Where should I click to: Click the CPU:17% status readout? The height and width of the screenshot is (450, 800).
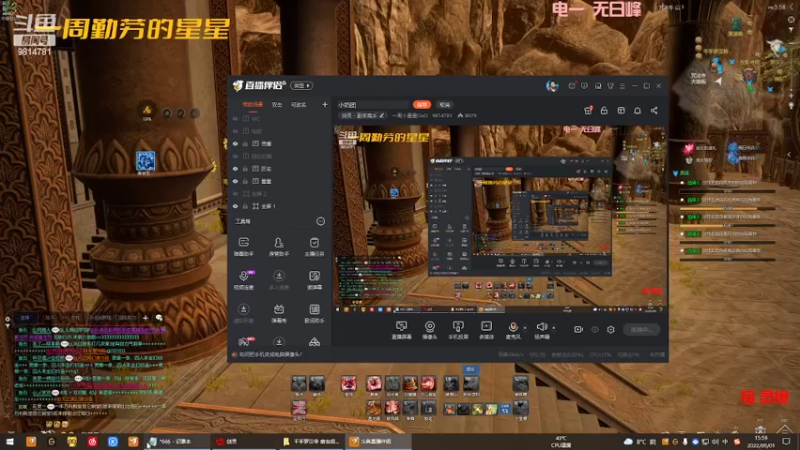(x=600, y=354)
